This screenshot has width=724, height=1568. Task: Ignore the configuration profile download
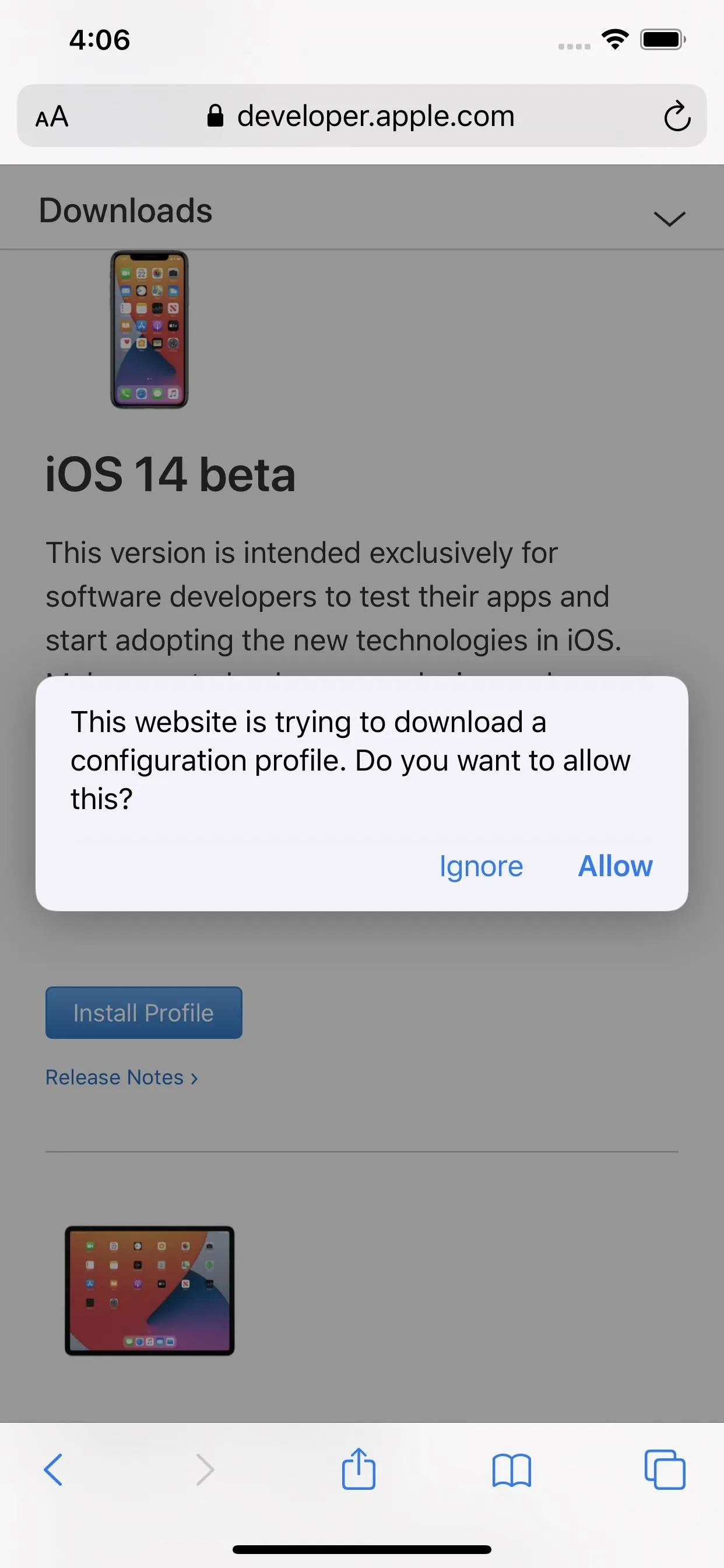tap(481, 866)
